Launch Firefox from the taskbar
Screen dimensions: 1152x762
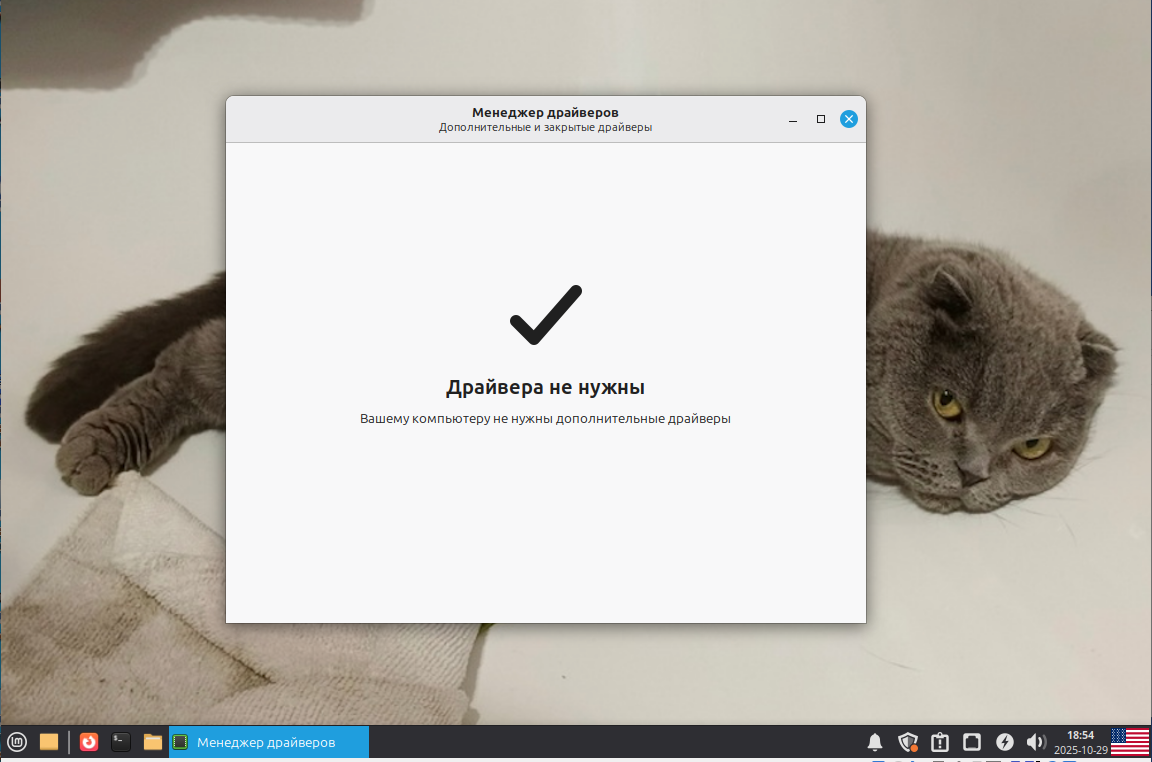(86, 742)
